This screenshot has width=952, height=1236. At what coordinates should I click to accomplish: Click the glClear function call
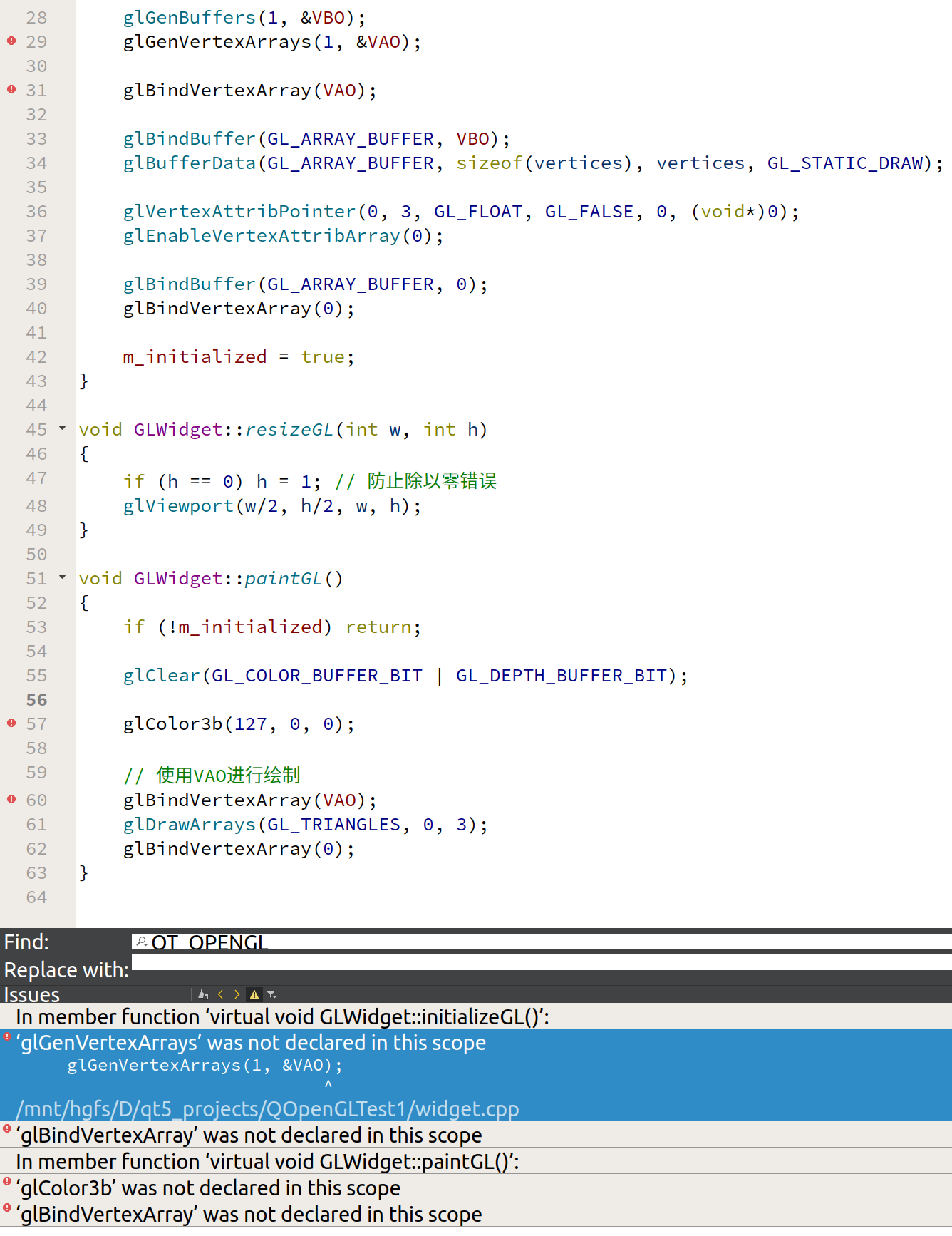pos(162,676)
